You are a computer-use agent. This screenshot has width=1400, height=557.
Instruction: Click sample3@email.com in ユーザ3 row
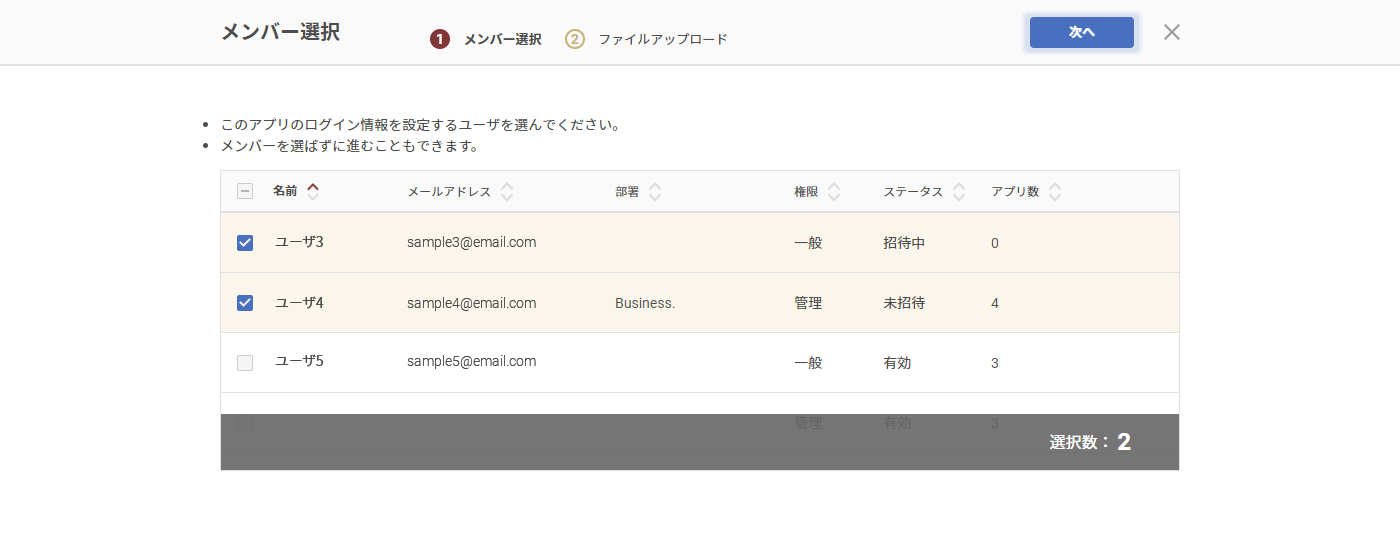click(x=471, y=242)
